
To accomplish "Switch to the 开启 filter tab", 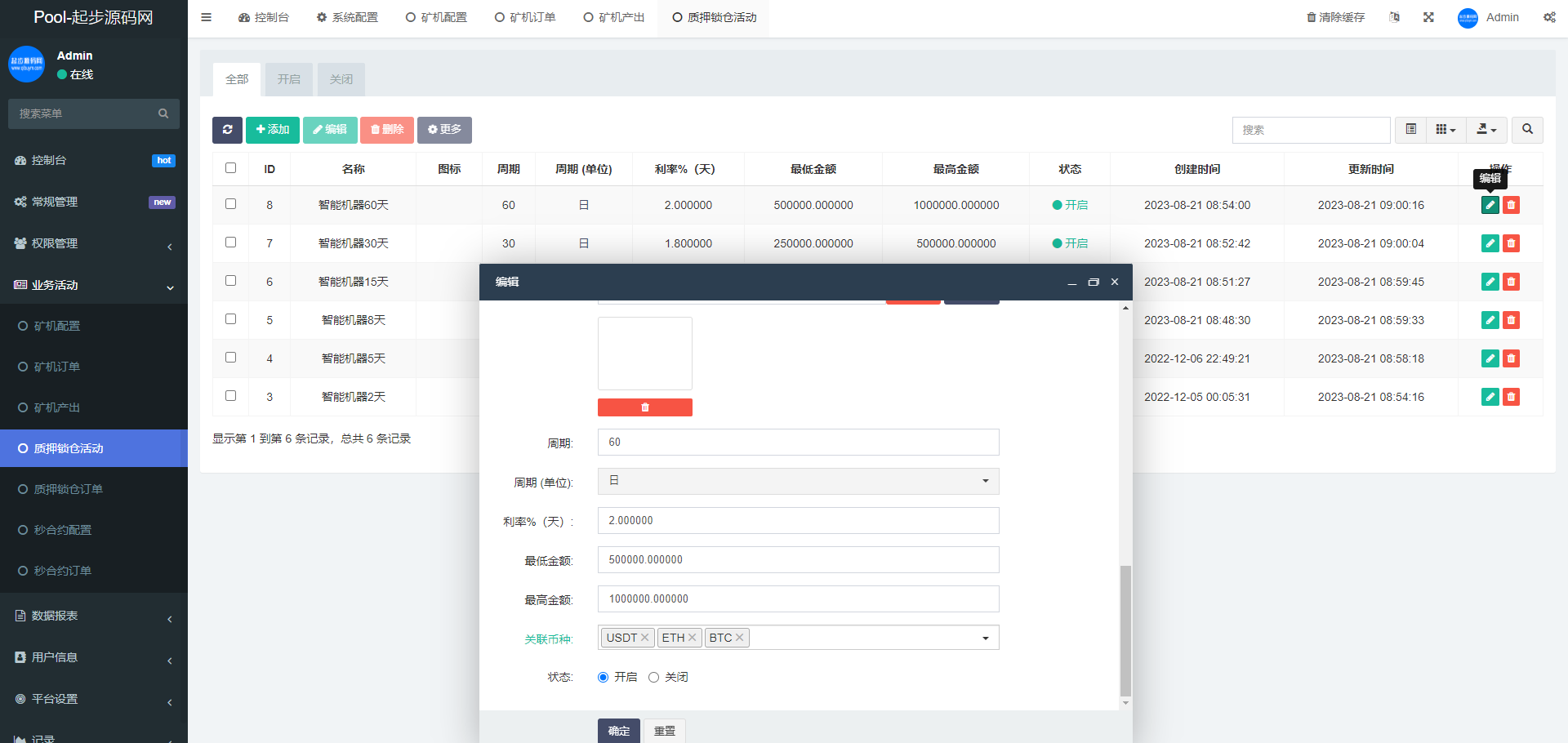I will coord(288,79).
